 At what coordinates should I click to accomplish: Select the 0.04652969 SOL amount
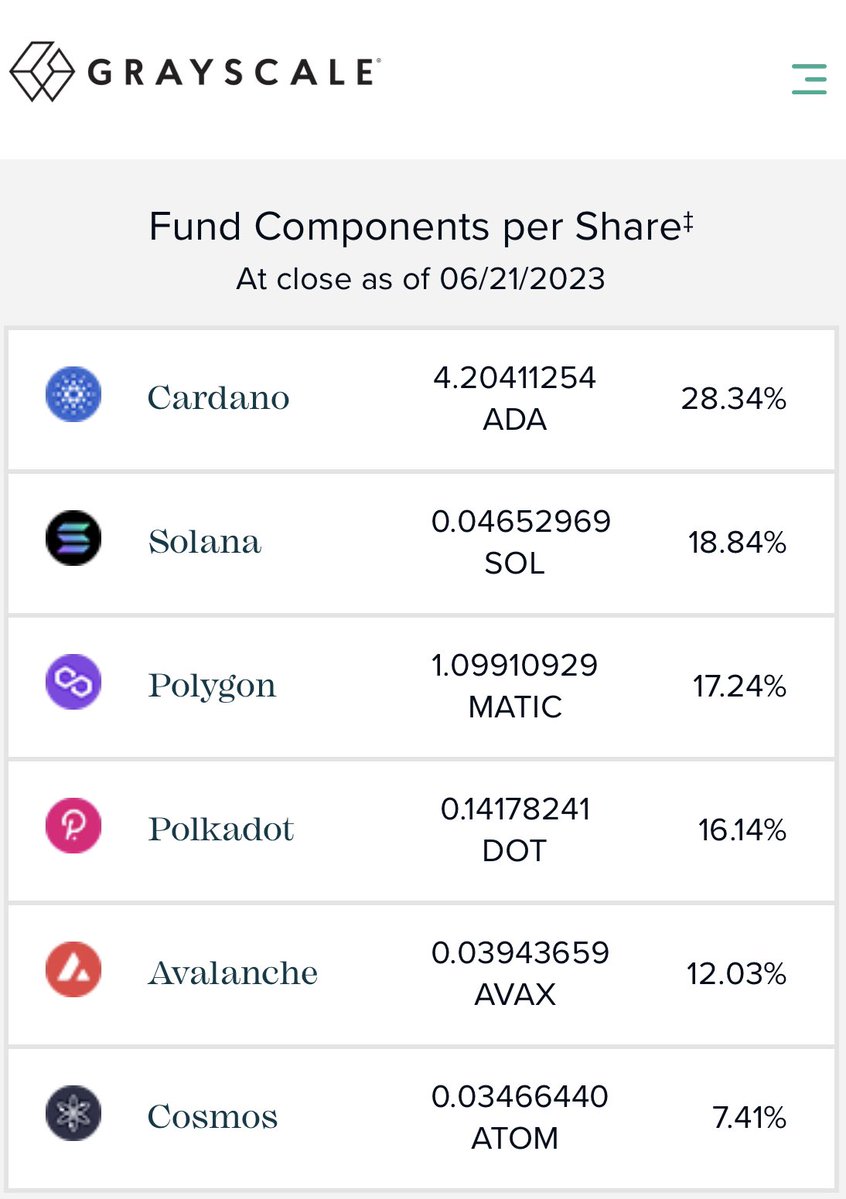521,542
